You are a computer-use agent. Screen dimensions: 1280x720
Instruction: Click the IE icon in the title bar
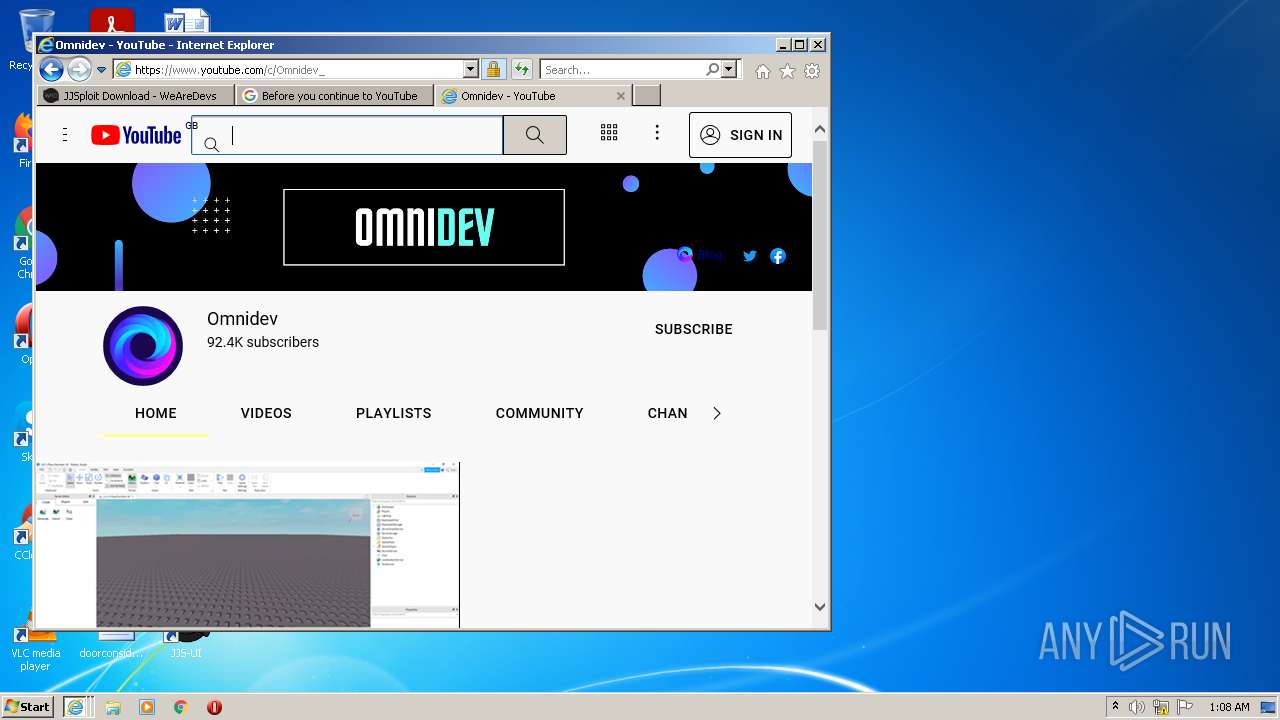45,45
